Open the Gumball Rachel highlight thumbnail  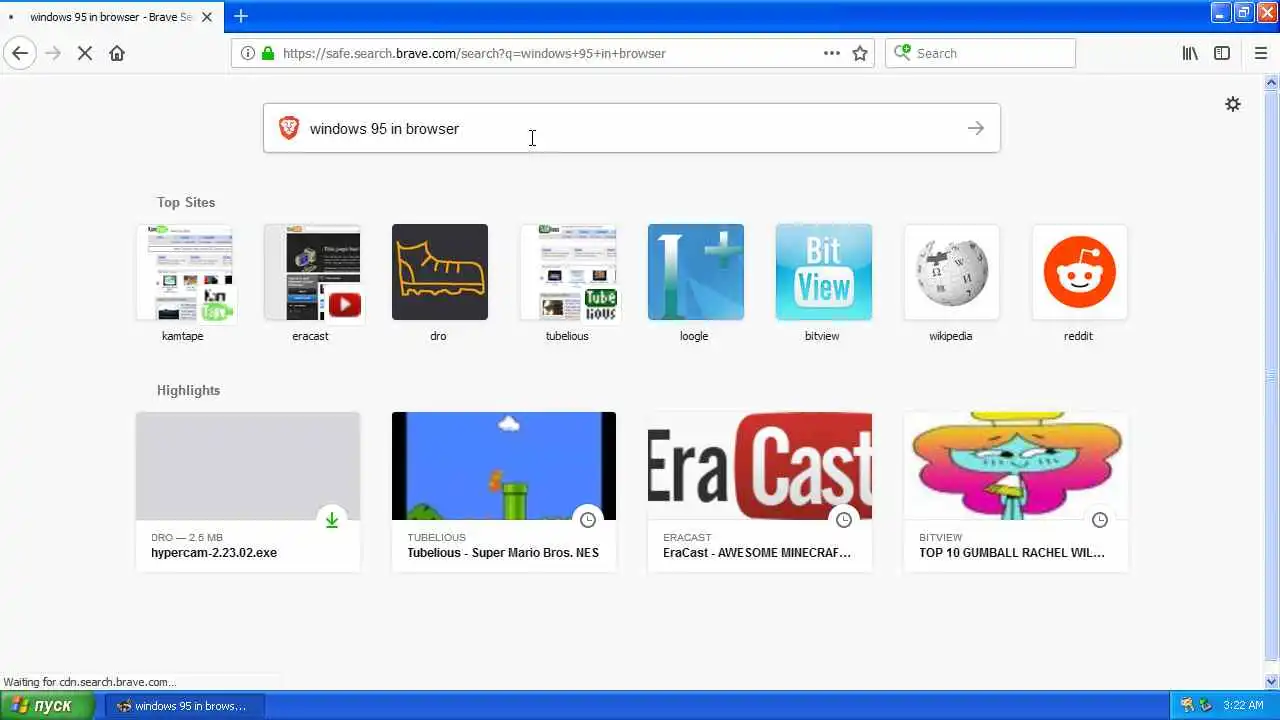1016,466
